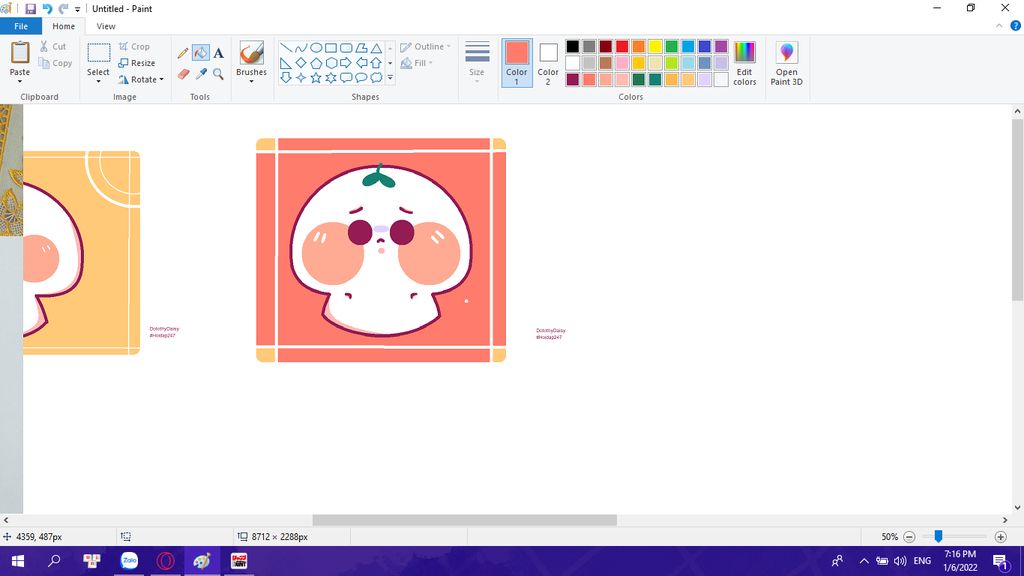Click the Paste clipboard button
This screenshot has width=1024, height=576.
20,54
